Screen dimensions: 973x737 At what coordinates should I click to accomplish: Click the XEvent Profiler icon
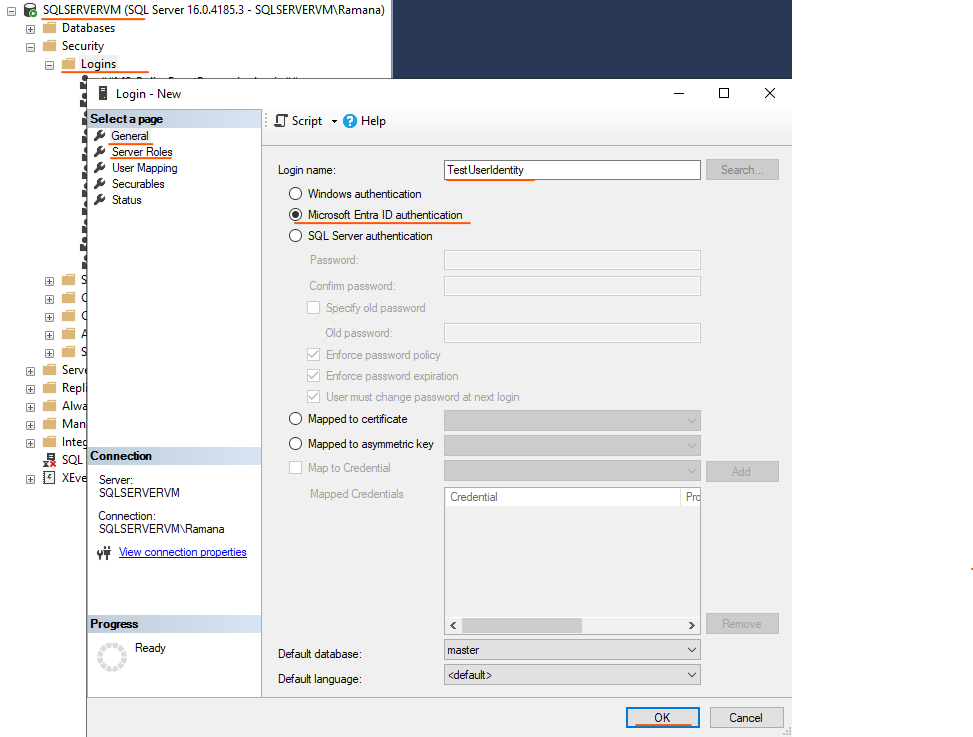pyautogui.click(x=49, y=478)
